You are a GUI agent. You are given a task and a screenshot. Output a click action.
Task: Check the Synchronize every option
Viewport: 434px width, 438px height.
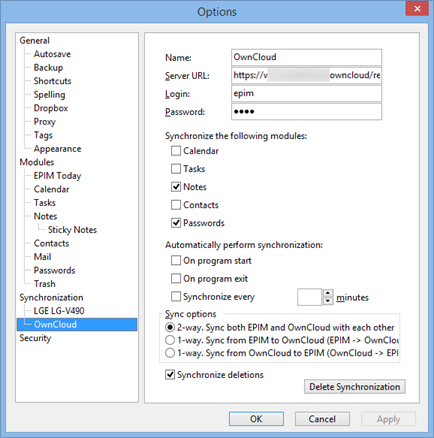(x=176, y=296)
